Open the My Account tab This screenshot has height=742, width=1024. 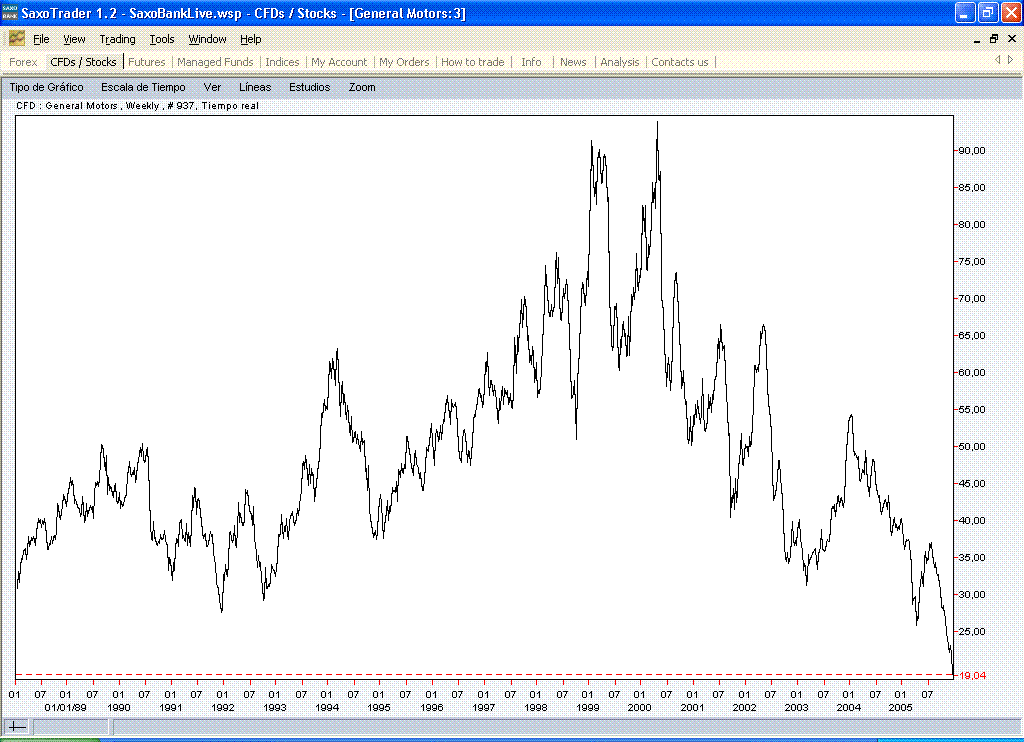point(339,62)
